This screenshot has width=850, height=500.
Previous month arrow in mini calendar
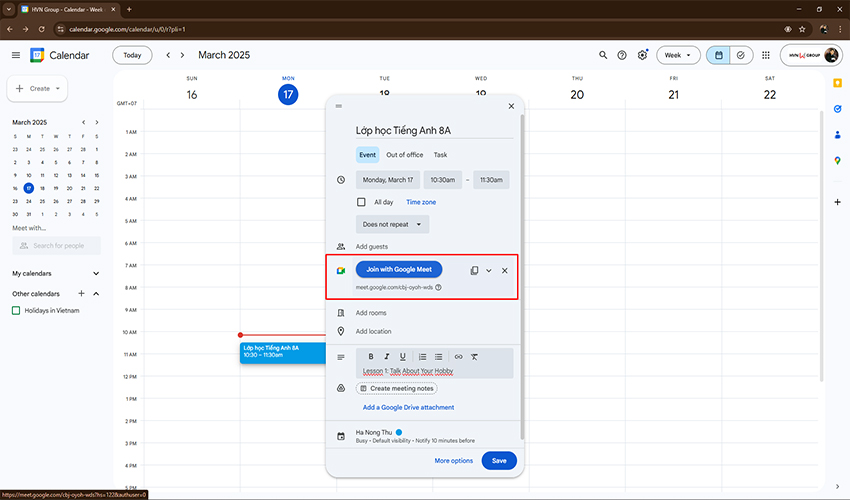click(x=83, y=122)
